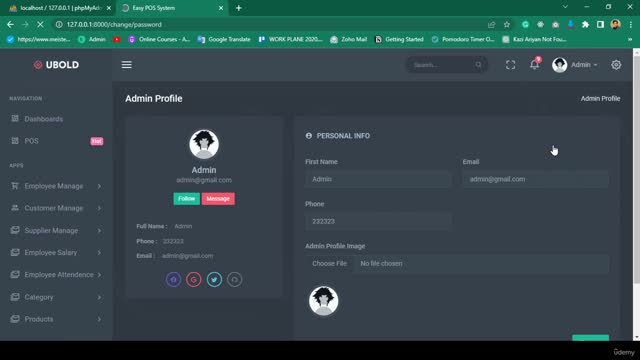The height and width of the screenshot is (360, 640).
Task: Click the POS sidebar icon
Action: point(15,140)
